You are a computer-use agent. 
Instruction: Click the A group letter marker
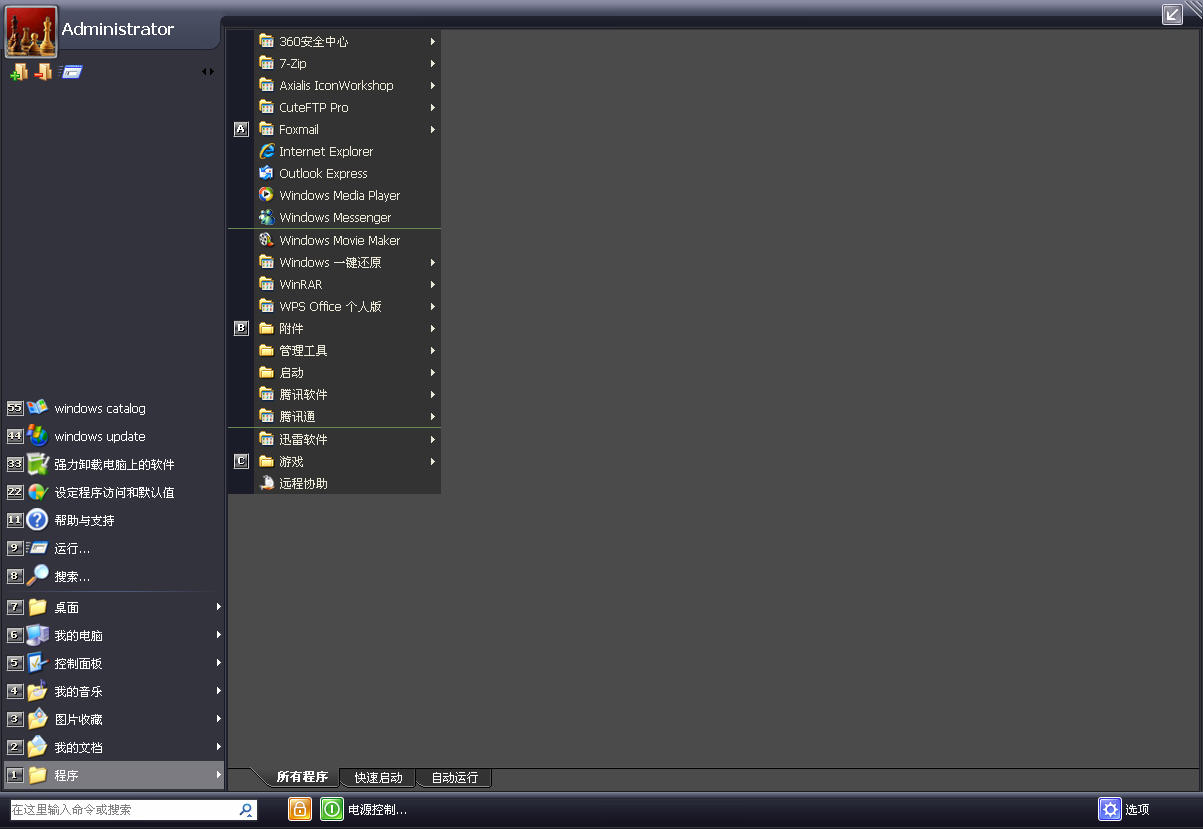[x=241, y=129]
